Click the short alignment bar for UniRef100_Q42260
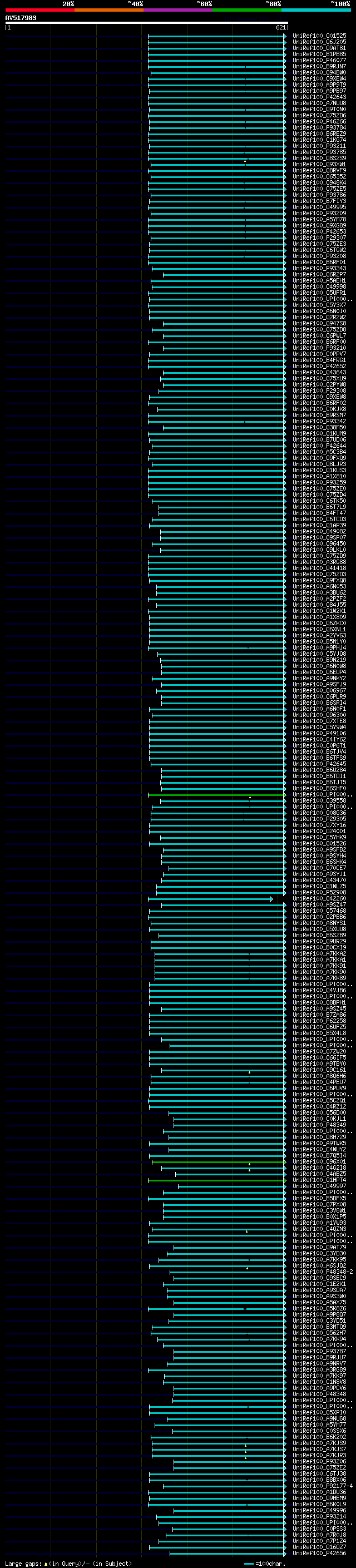Viewport: 356px width, 1568px height. [x=210, y=898]
